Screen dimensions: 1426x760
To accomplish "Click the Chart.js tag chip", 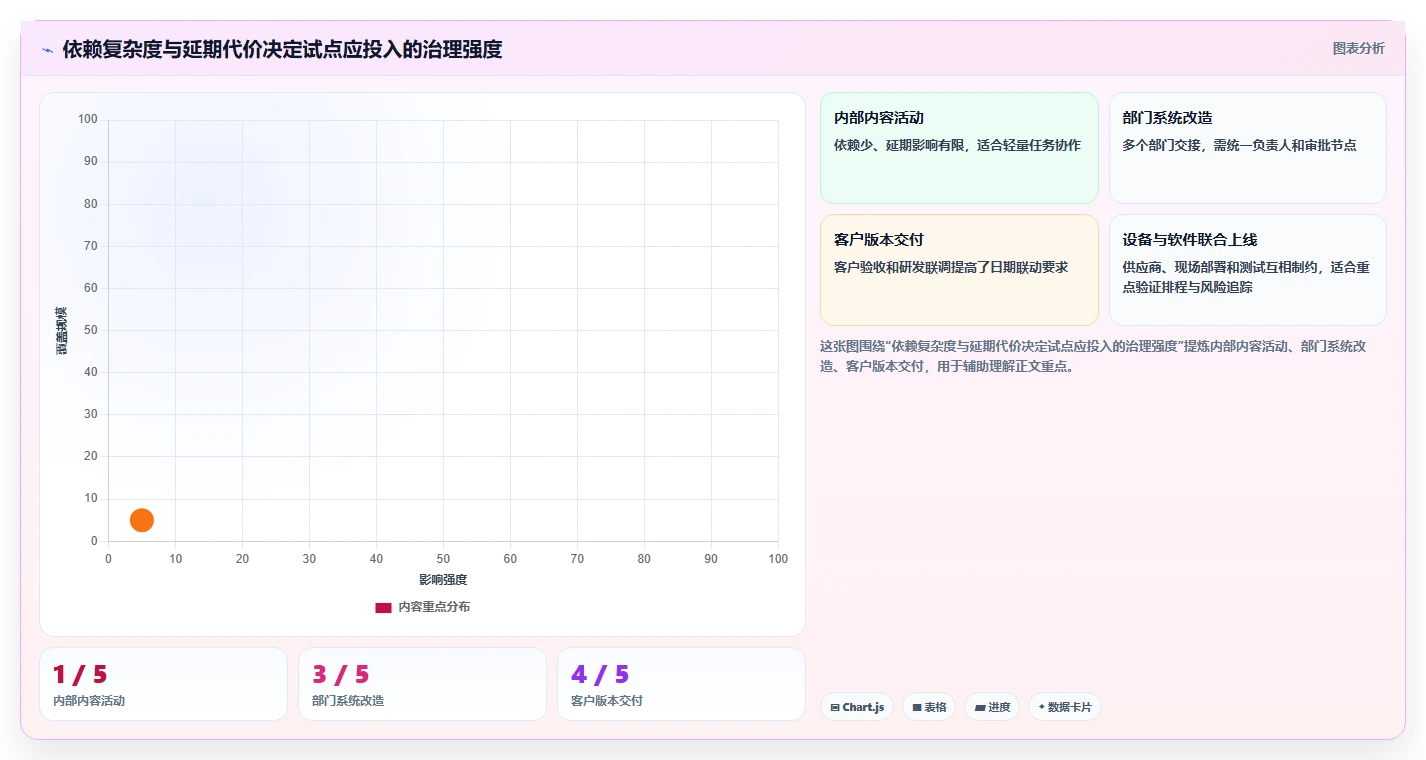I will 857,707.
